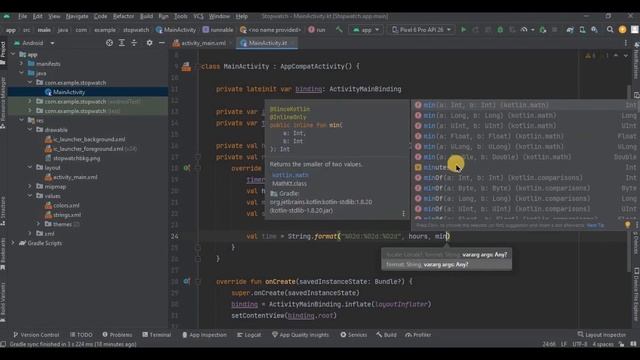
Task: Open App Quality Insights tool window
Action: coord(300,335)
